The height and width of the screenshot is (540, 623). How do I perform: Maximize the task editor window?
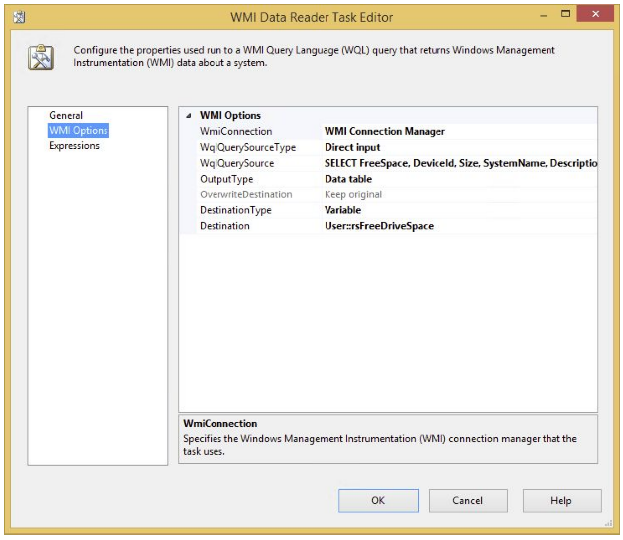tap(565, 14)
